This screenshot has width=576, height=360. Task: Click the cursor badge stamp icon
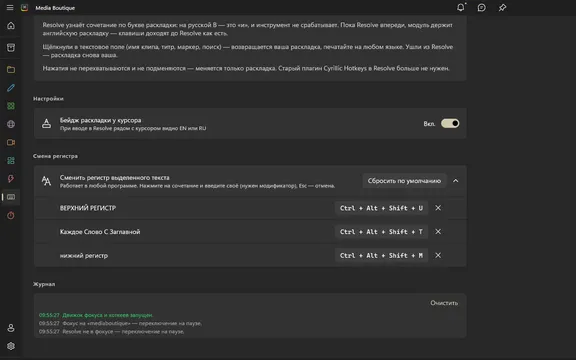(x=46, y=123)
